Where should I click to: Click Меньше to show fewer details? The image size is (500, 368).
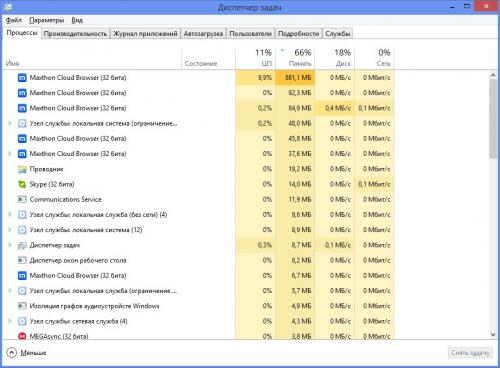[33, 353]
